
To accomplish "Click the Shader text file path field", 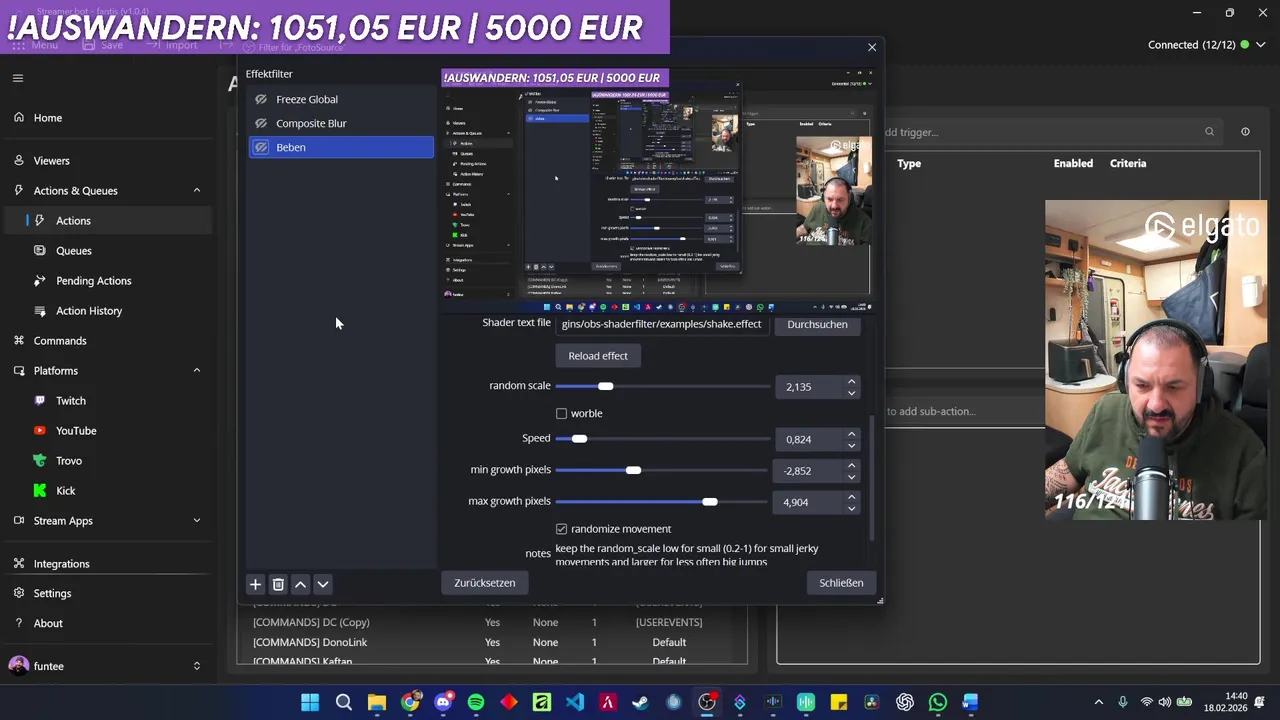I will 662,324.
